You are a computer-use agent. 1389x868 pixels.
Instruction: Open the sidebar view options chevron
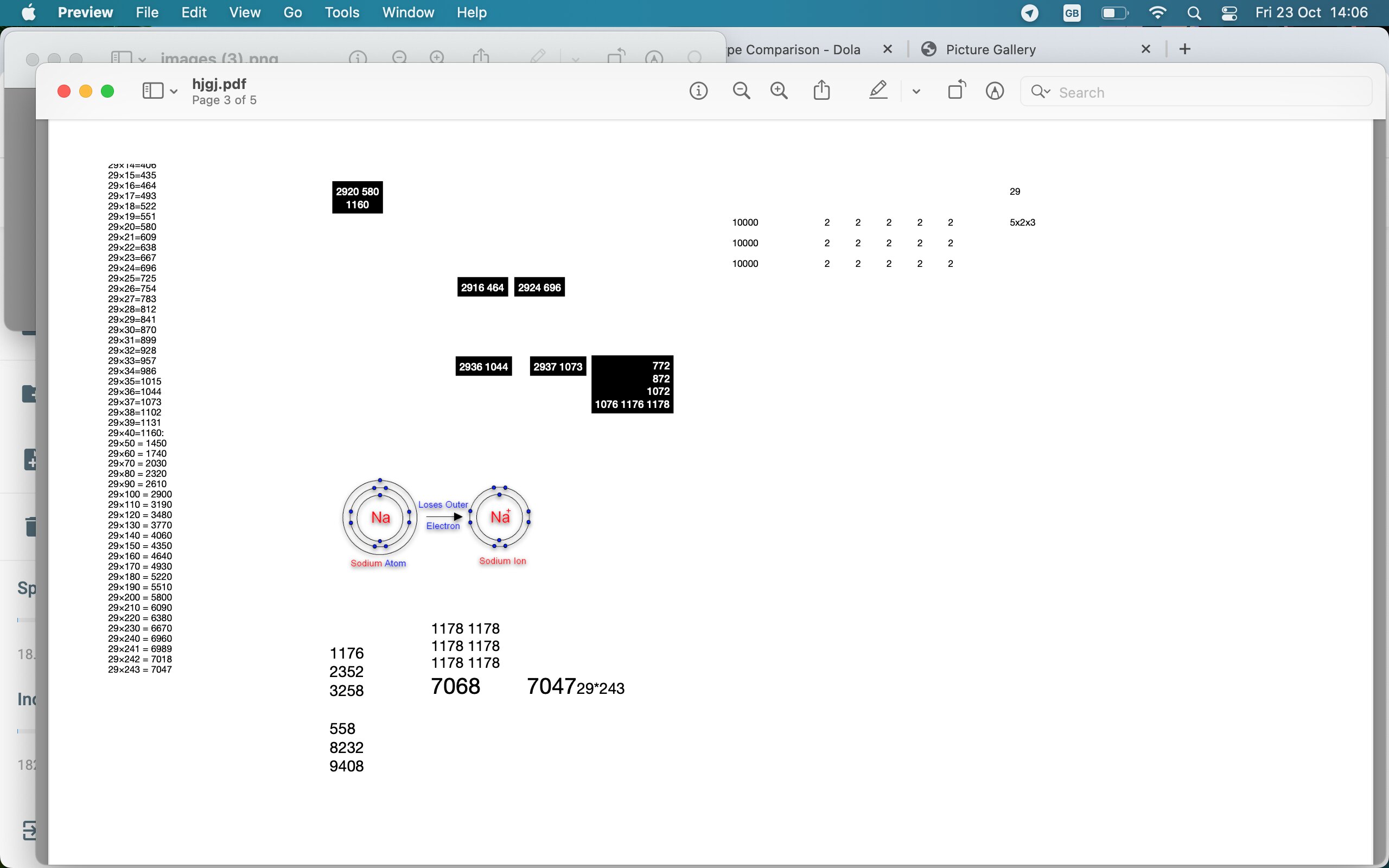point(173,91)
